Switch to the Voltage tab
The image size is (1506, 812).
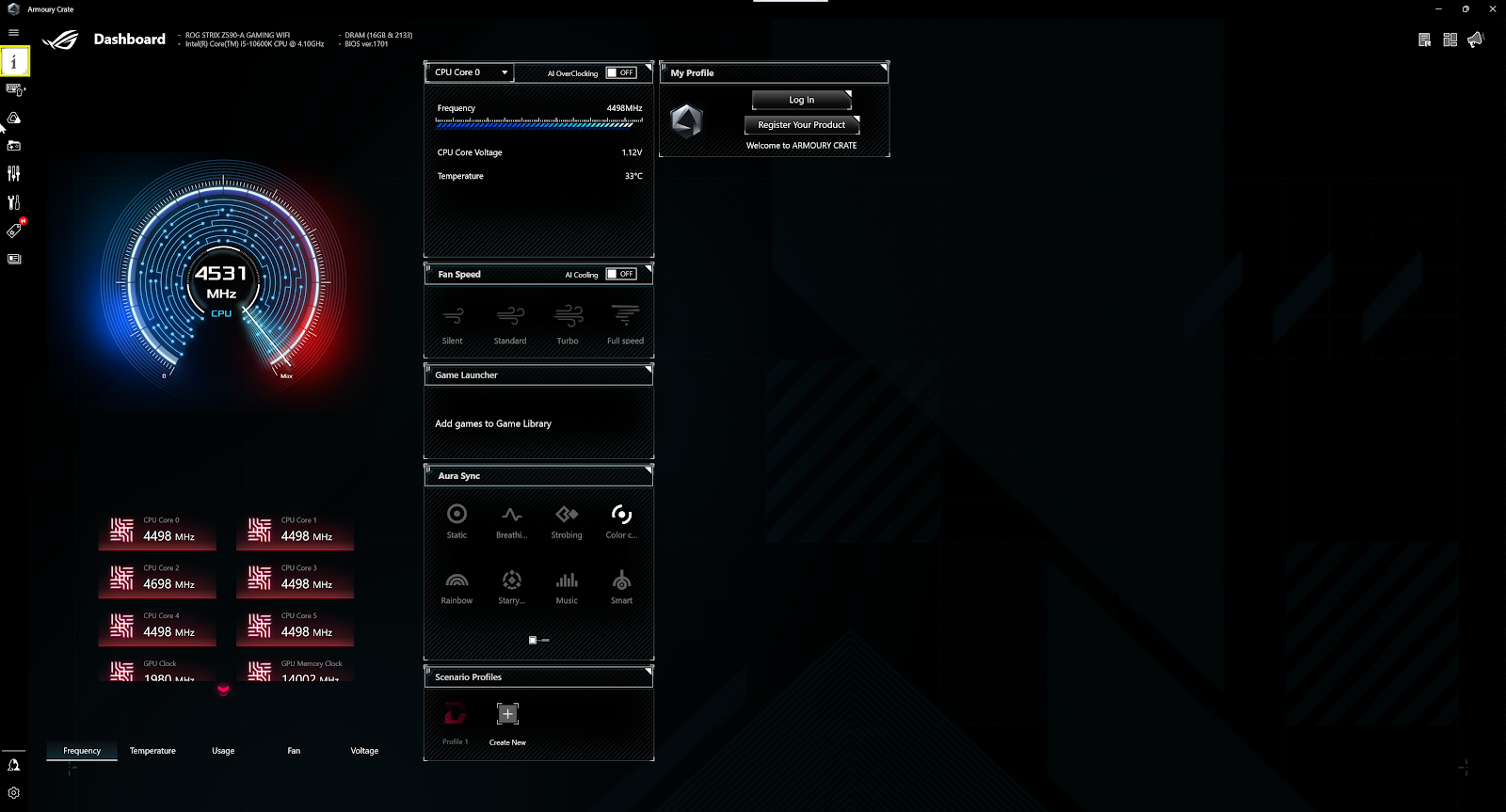[364, 751]
